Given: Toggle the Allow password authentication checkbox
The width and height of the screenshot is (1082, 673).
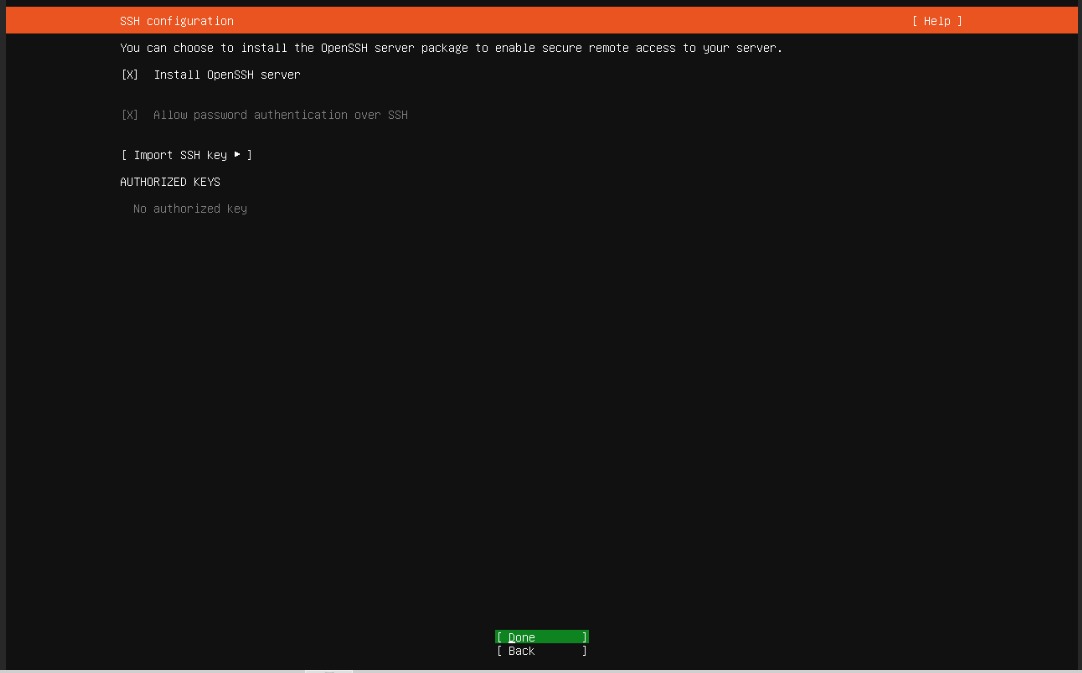Looking at the screenshot, I should tap(129, 115).
